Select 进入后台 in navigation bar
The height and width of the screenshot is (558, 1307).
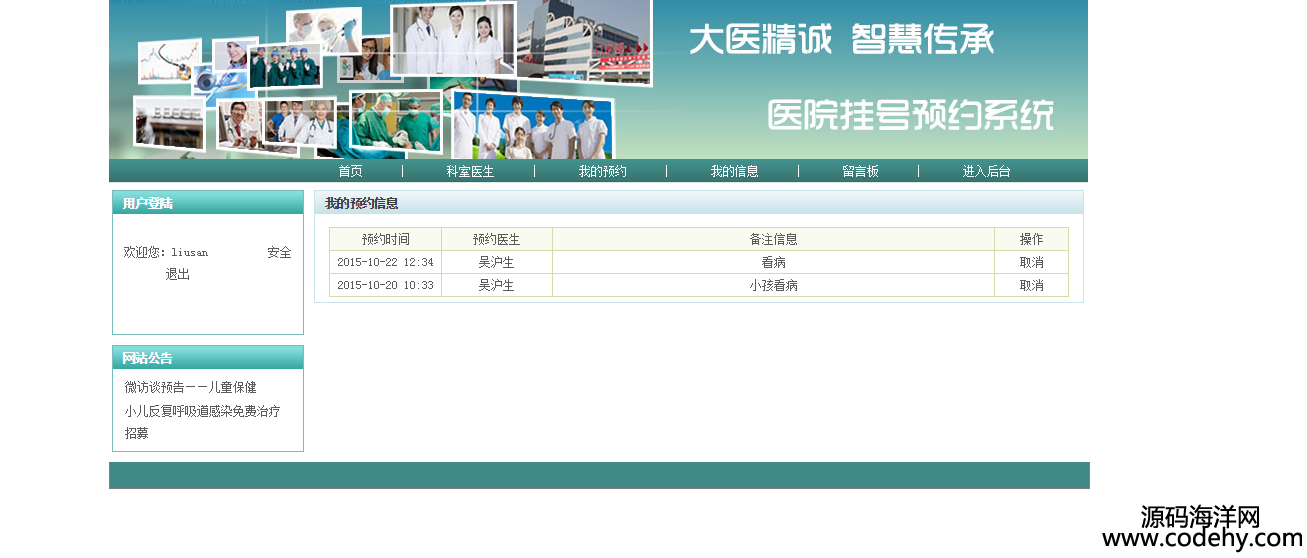986,171
